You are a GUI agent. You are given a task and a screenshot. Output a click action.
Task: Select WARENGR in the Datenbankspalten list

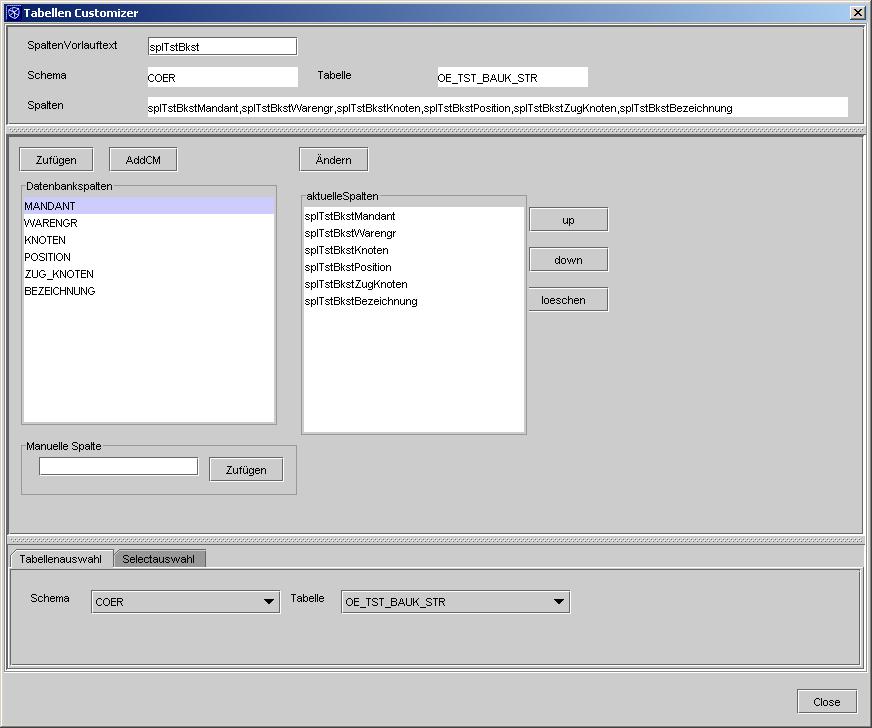click(x=148, y=223)
